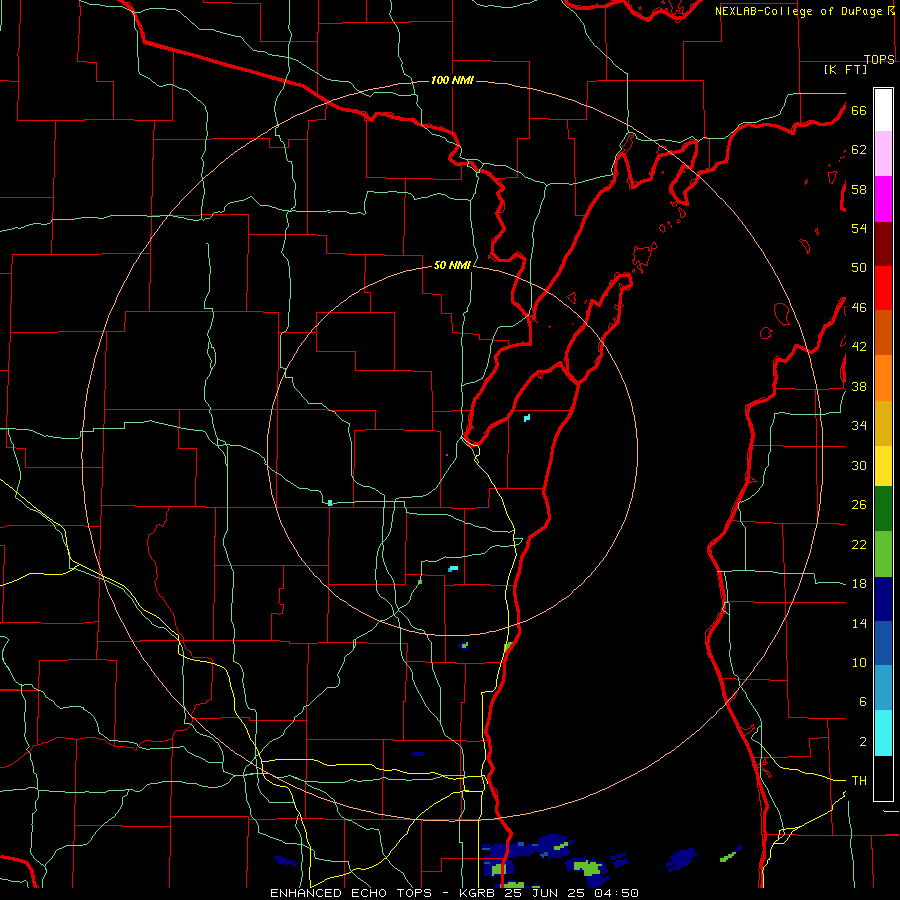This screenshot has width=900, height=900.
Task: Click the "46" legend value
Action: tap(859, 308)
